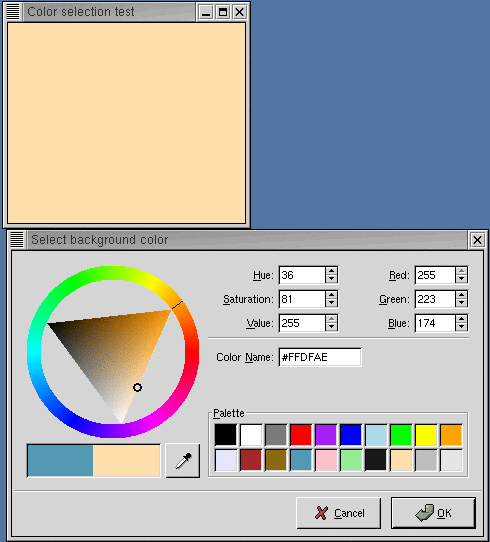Viewport: 490px width, 542px height.
Task: Minimize the Color selection test window
Action: 206,12
